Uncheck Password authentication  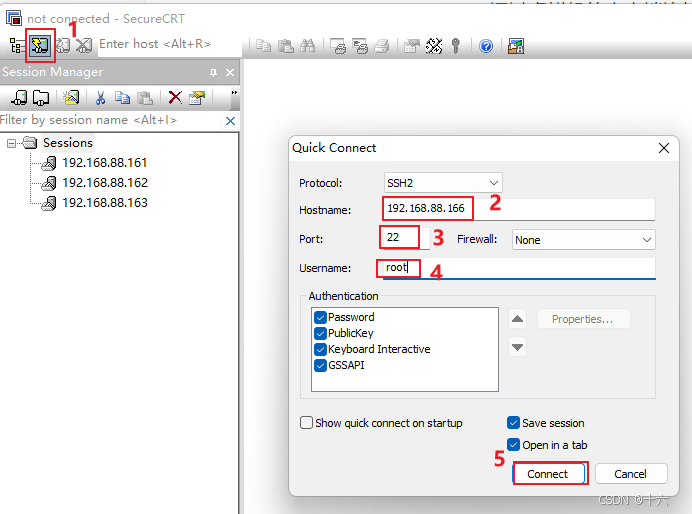(x=320, y=317)
